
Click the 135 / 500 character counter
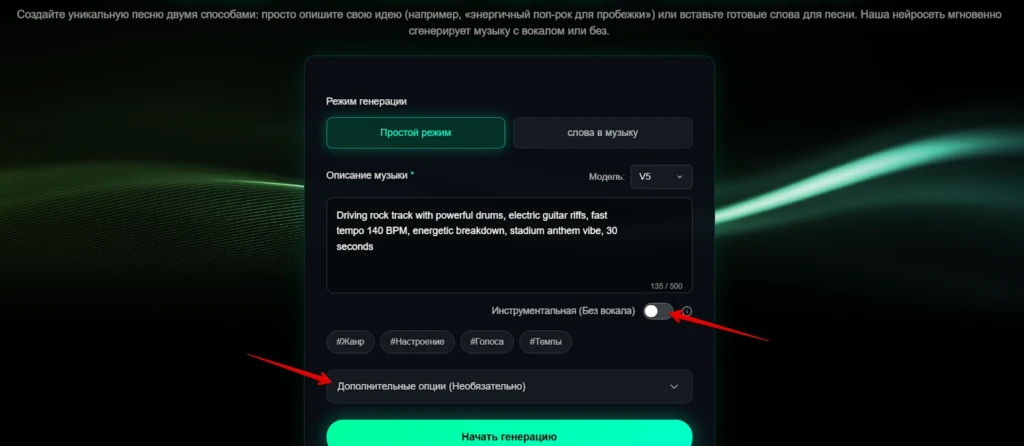click(666, 286)
